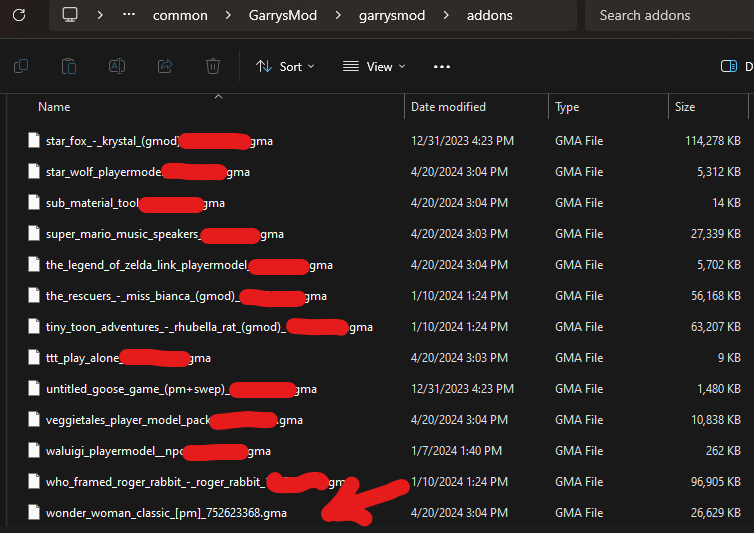Viewport: 754px width, 533px height.
Task: Navigate to the common breadcrumb folder
Action: (x=180, y=15)
